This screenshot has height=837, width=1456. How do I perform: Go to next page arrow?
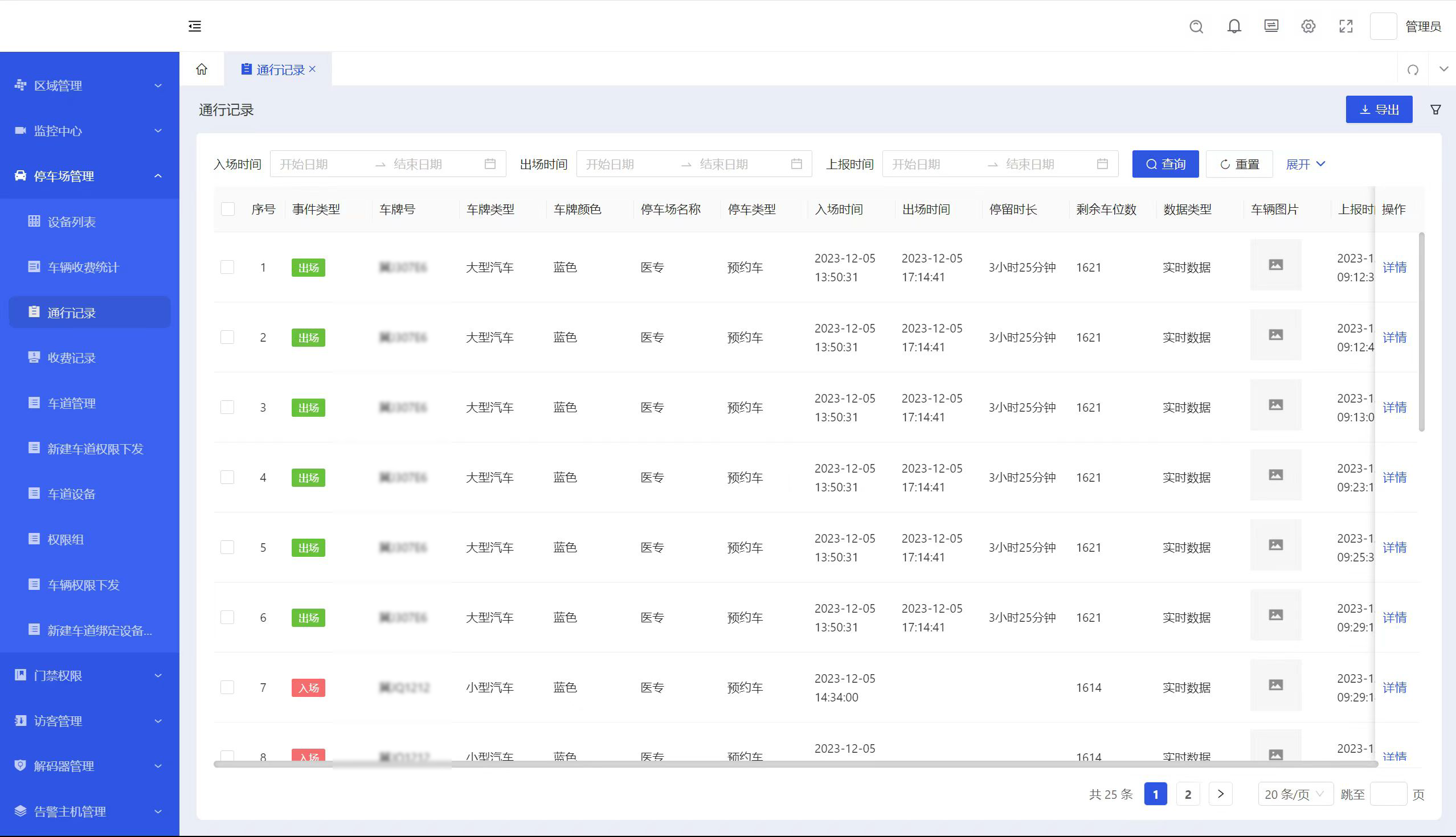coord(1220,794)
